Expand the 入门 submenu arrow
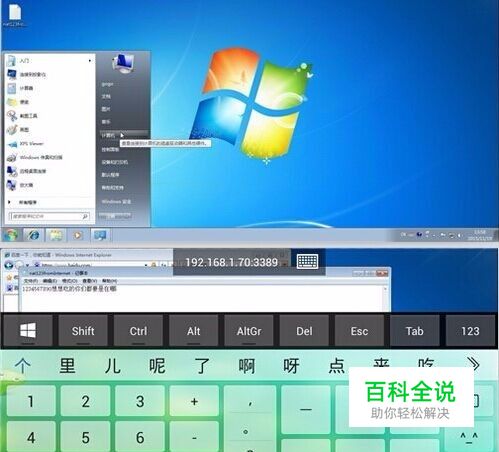This screenshot has width=499, height=452. [x=90, y=61]
